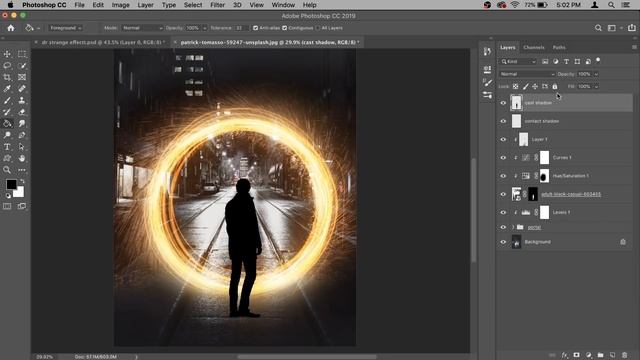Viewport: 640px width, 360px height.
Task: Open the Edit Toolbar three-dots menu
Action: click(22, 170)
